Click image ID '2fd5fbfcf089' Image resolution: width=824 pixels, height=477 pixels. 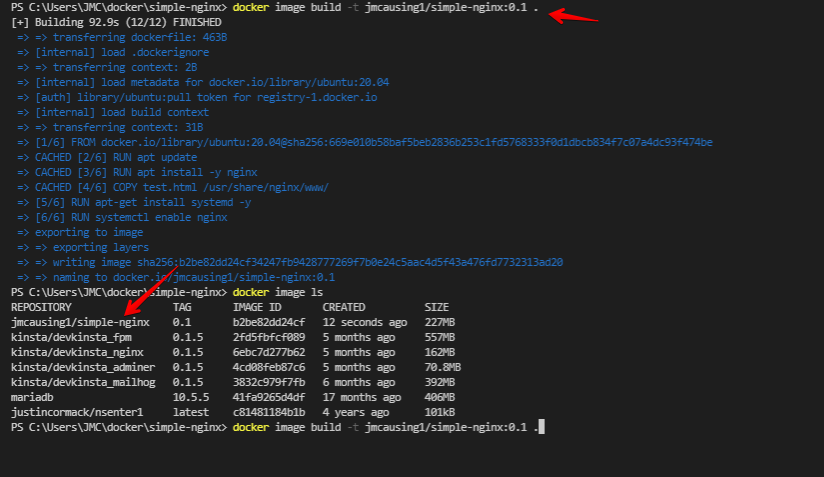pos(269,337)
